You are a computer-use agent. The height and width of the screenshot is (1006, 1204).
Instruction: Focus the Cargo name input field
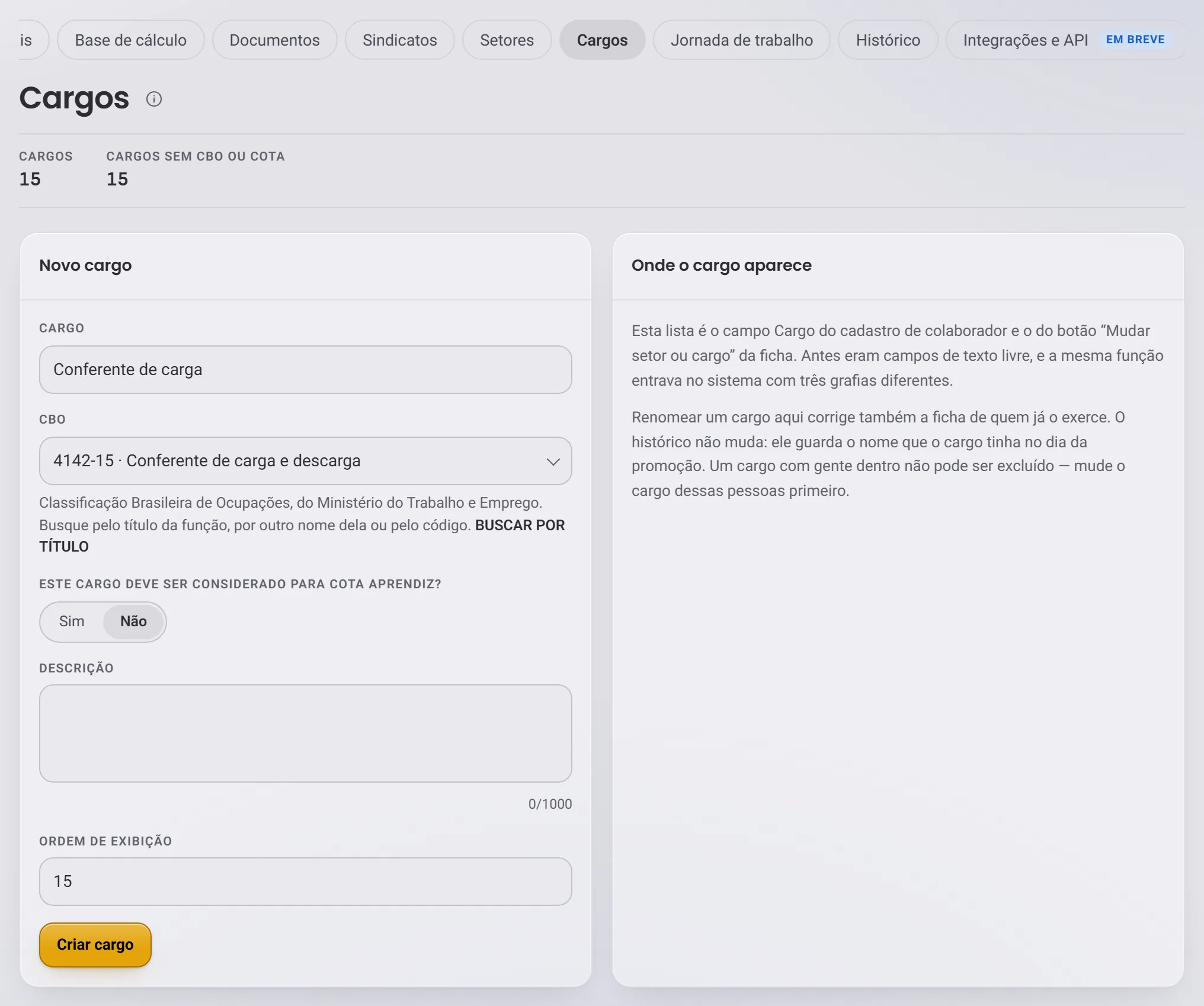305,370
